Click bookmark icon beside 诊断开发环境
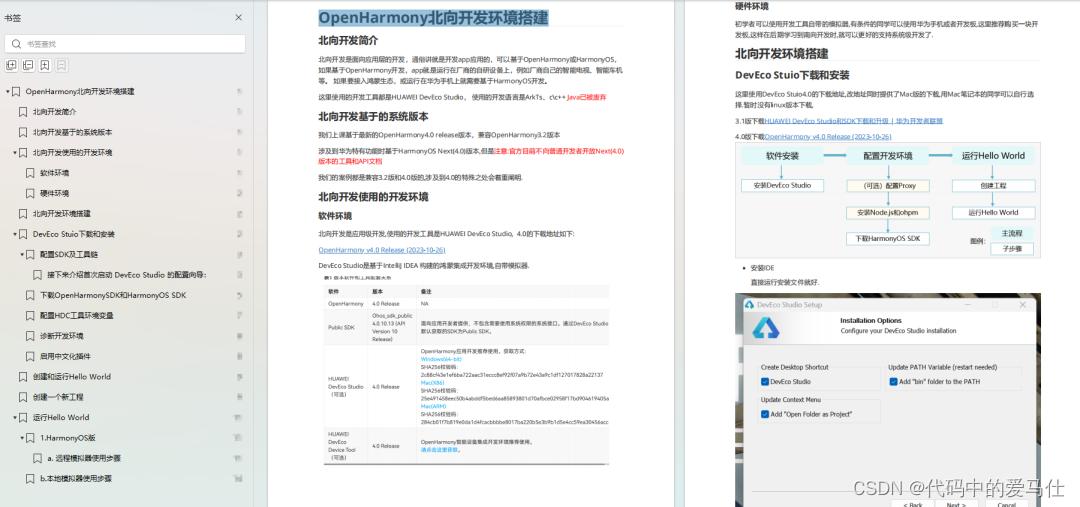 pyautogui.click(x=30, y=336)
